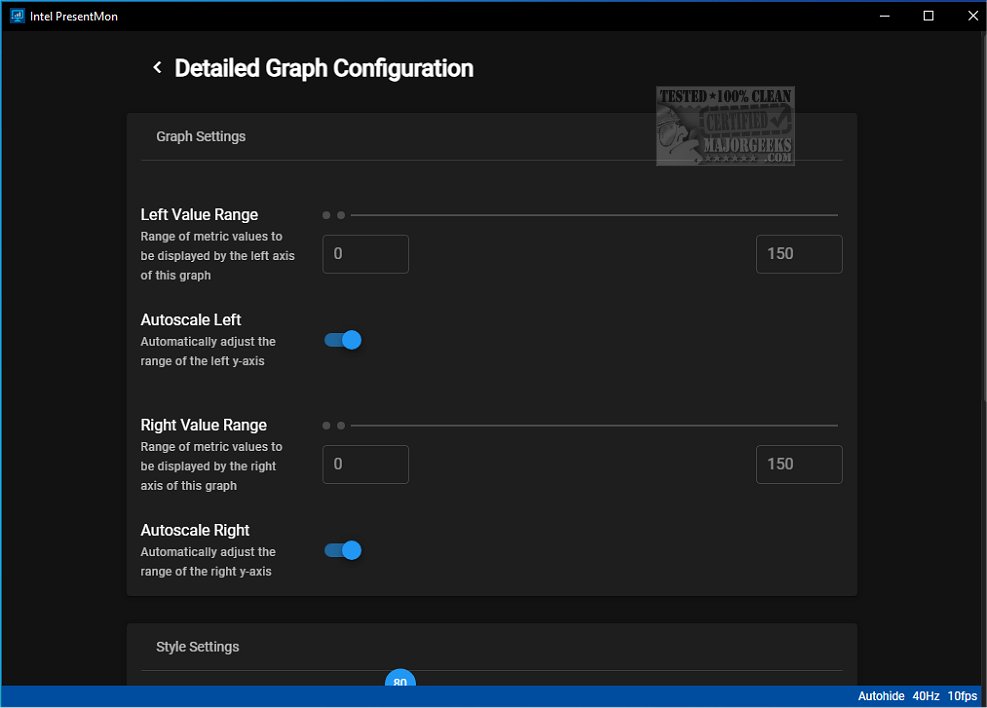Click the Intel PresentMon app icon in title bar
This screenshot has height=708, width=987.
17,16
